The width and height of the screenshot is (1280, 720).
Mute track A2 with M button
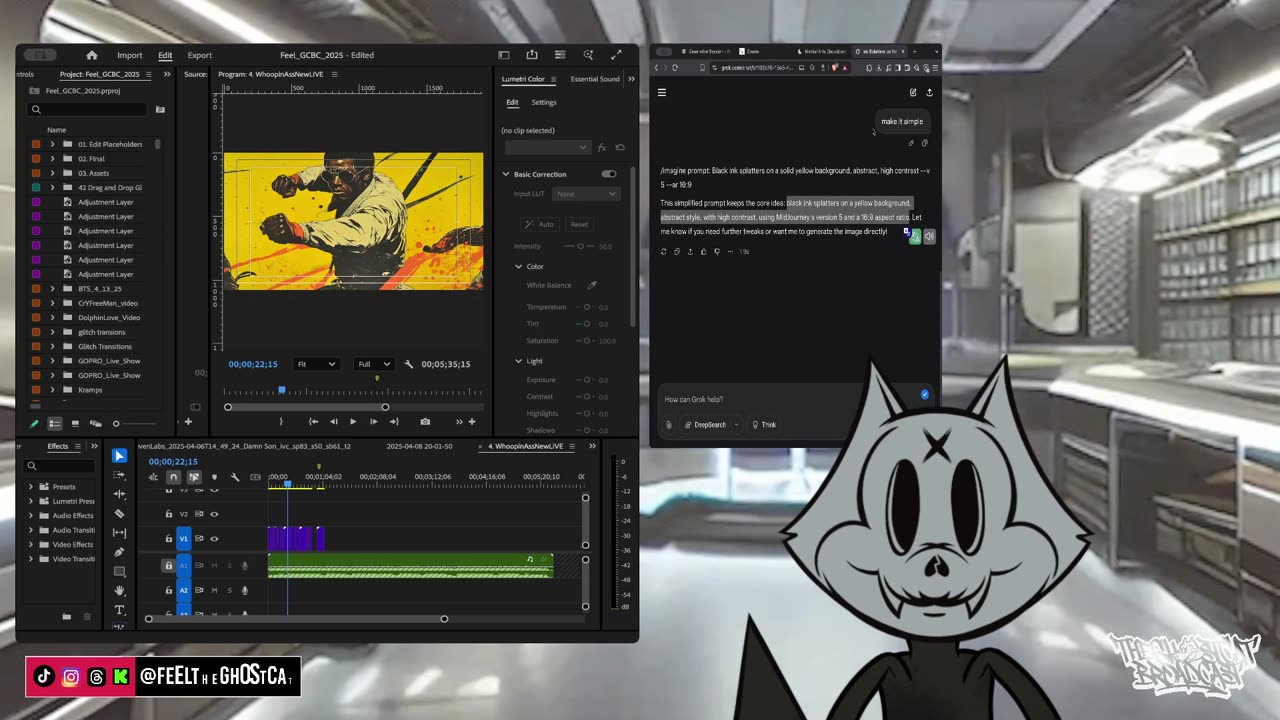tap(214, 590)
